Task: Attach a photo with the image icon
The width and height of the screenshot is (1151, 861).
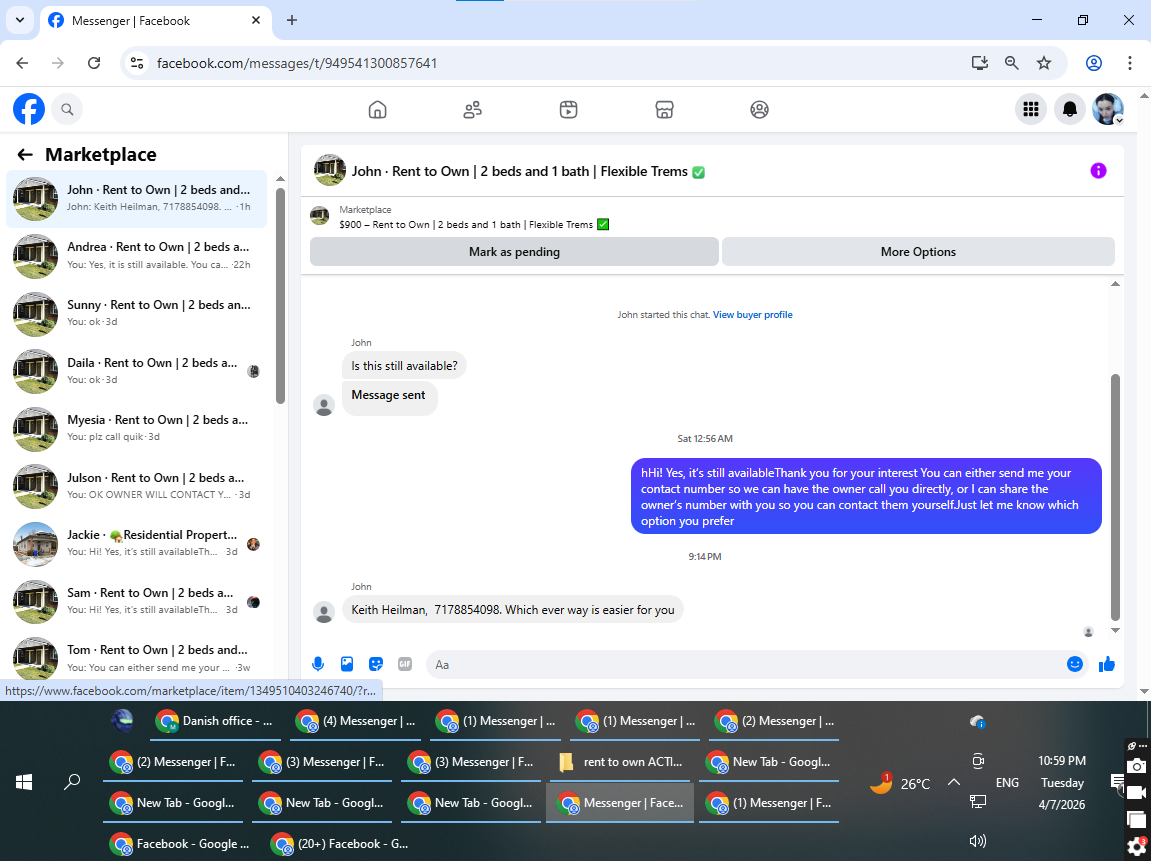Action: point(347,664)
